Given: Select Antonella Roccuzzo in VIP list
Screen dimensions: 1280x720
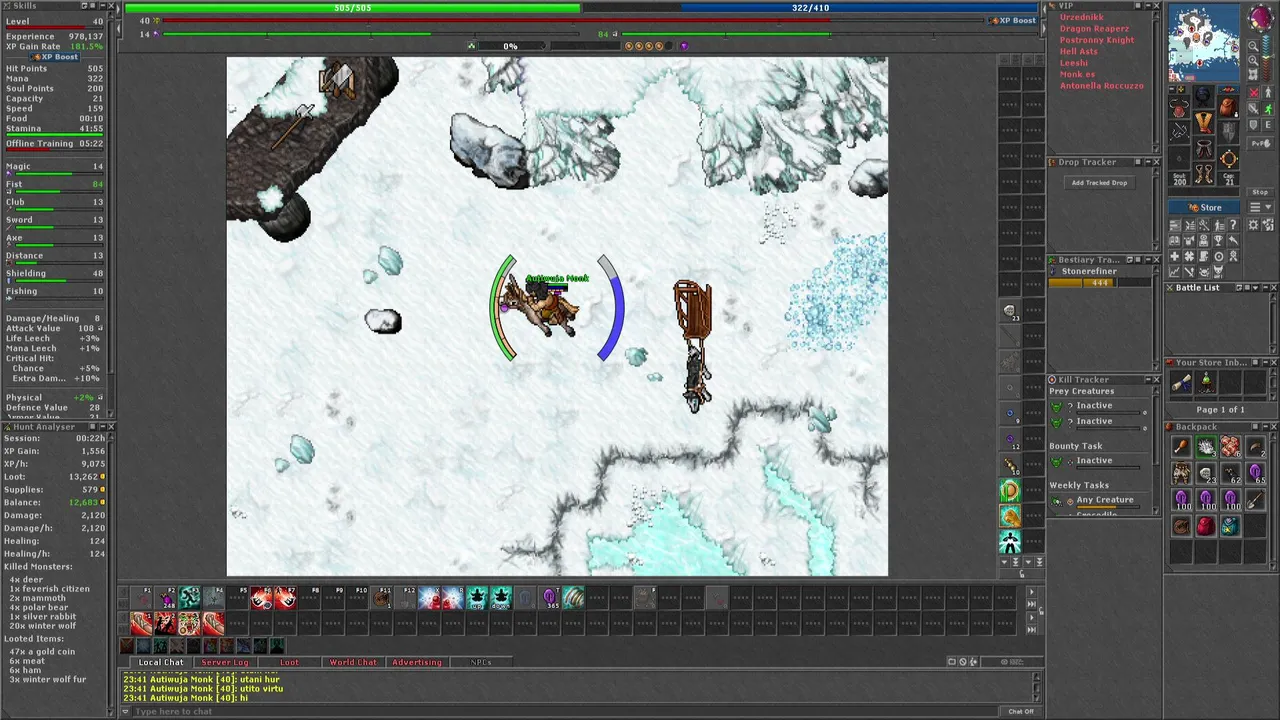Looking at the screenshot, I should [x=1102, y=86].
